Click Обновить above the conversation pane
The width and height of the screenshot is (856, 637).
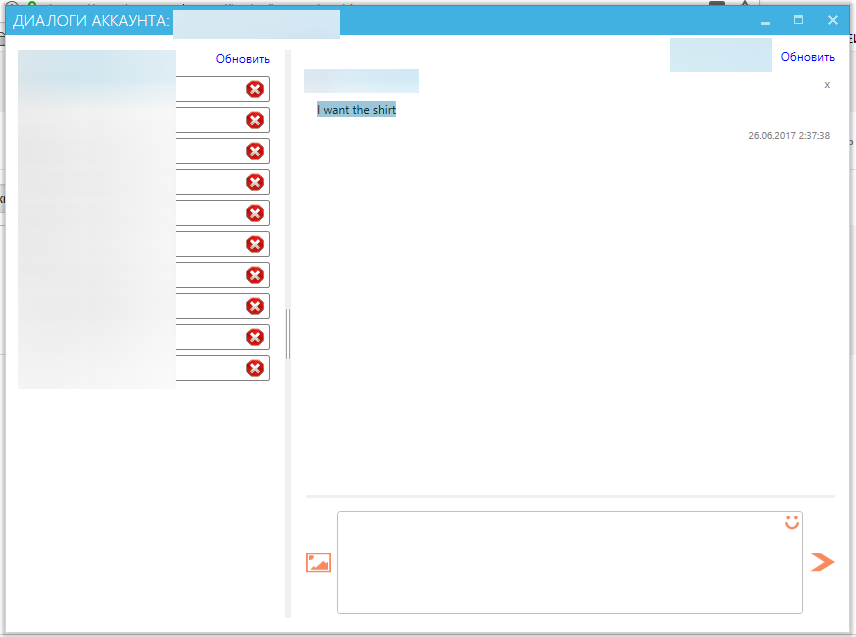point(807,57)
